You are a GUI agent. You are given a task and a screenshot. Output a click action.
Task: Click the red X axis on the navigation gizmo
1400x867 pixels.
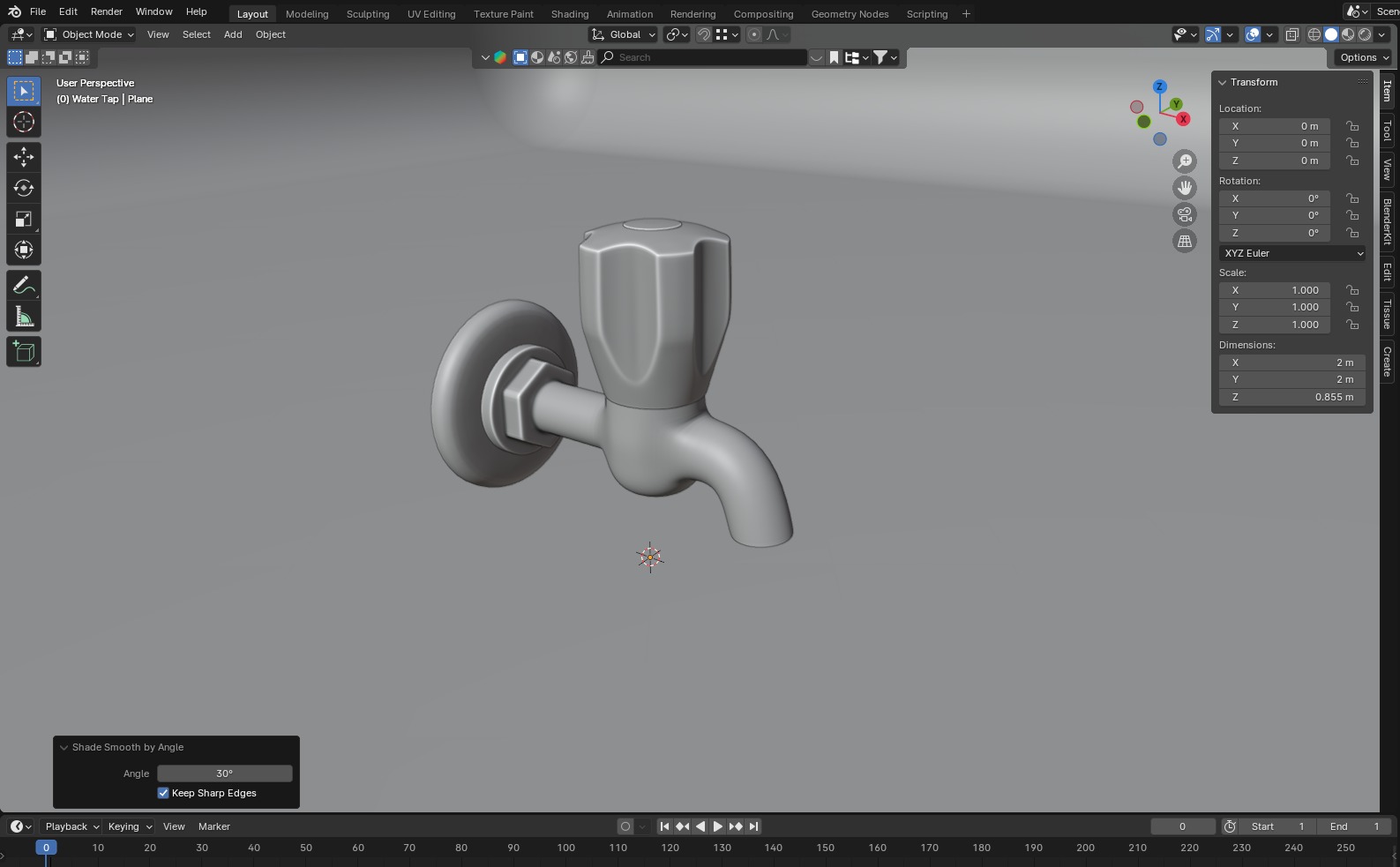[x=1183, y=119]
